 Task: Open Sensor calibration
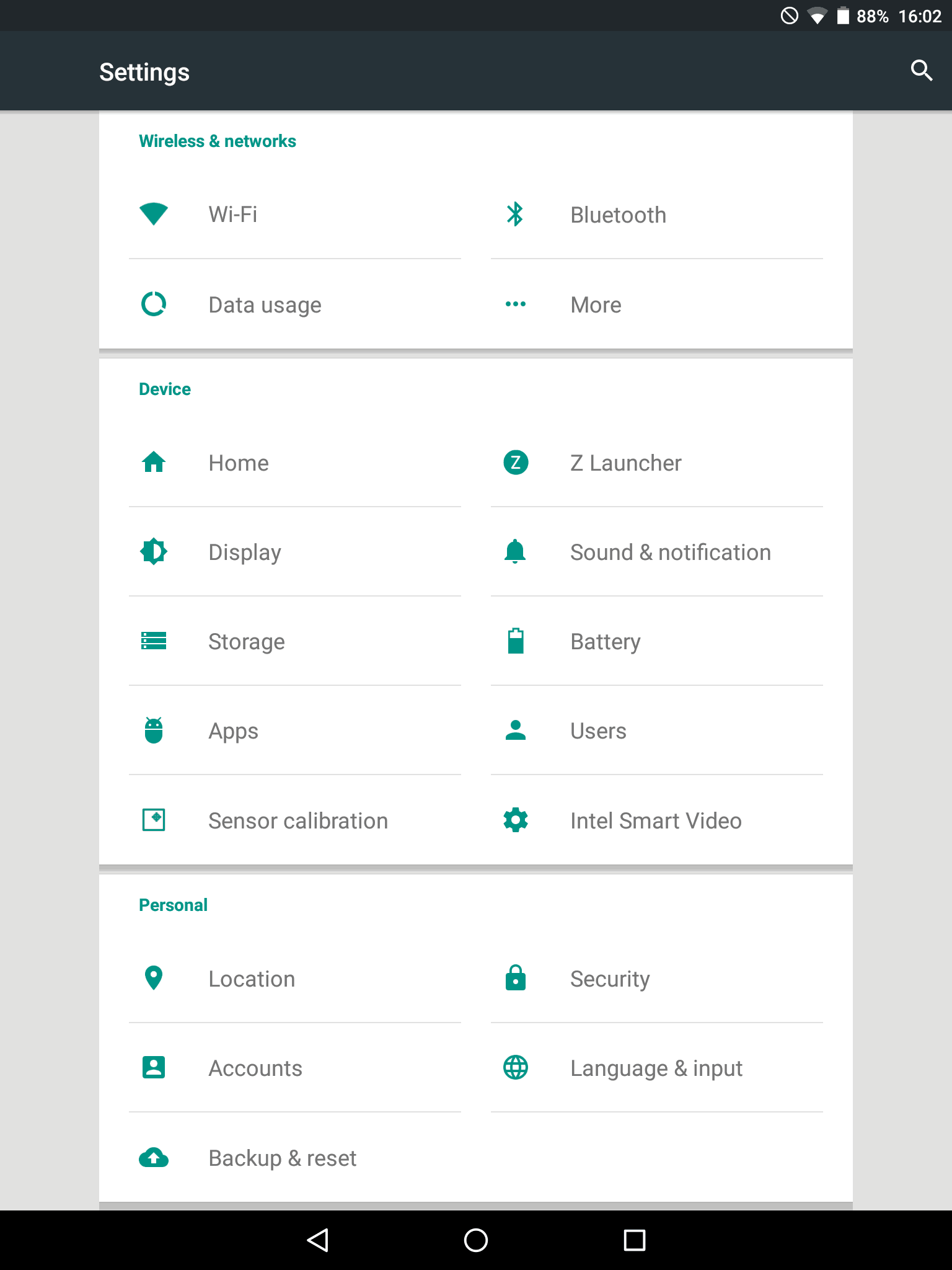click(298, 820)
